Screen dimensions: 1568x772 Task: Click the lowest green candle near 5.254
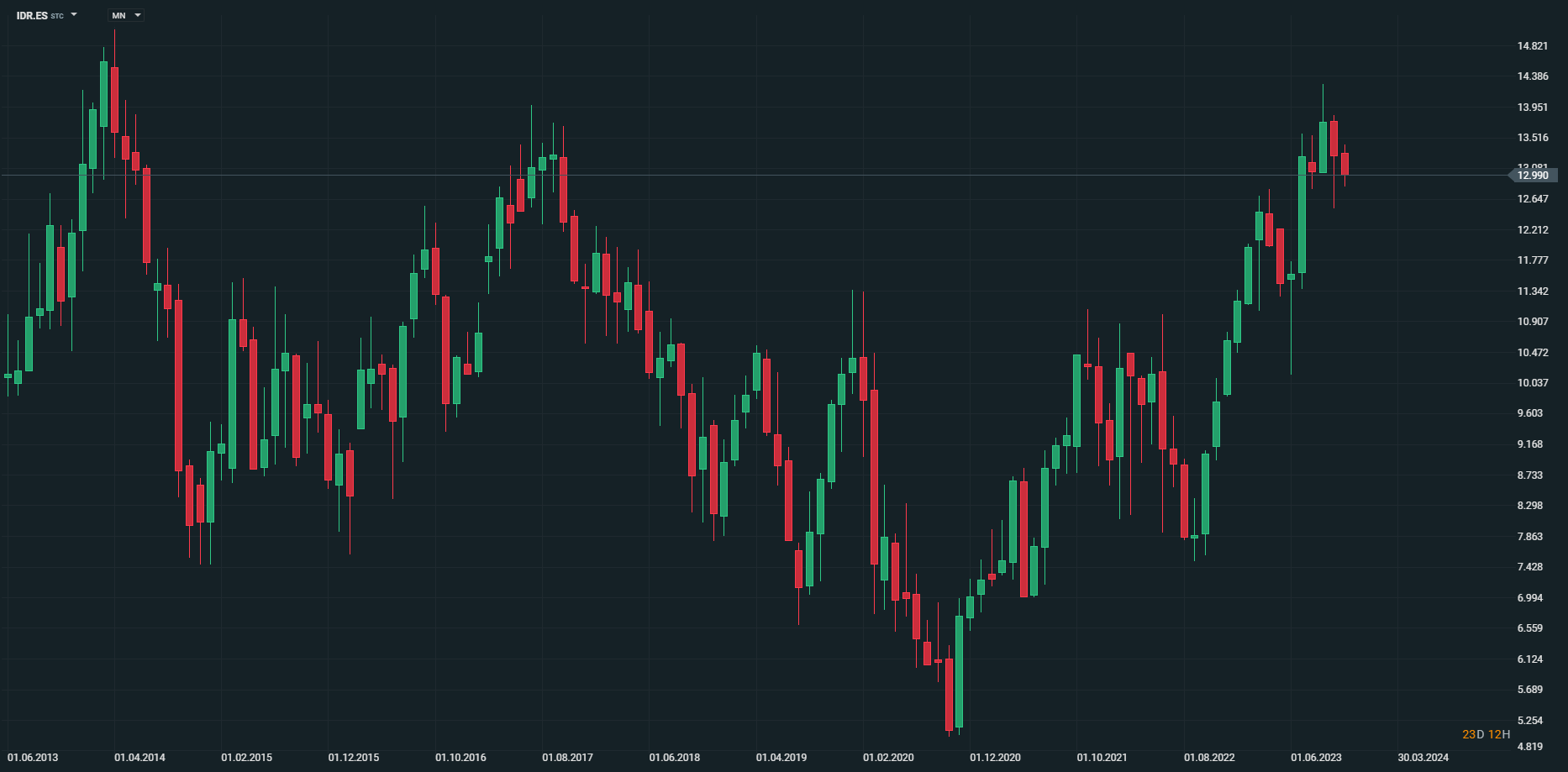[959, 672]
